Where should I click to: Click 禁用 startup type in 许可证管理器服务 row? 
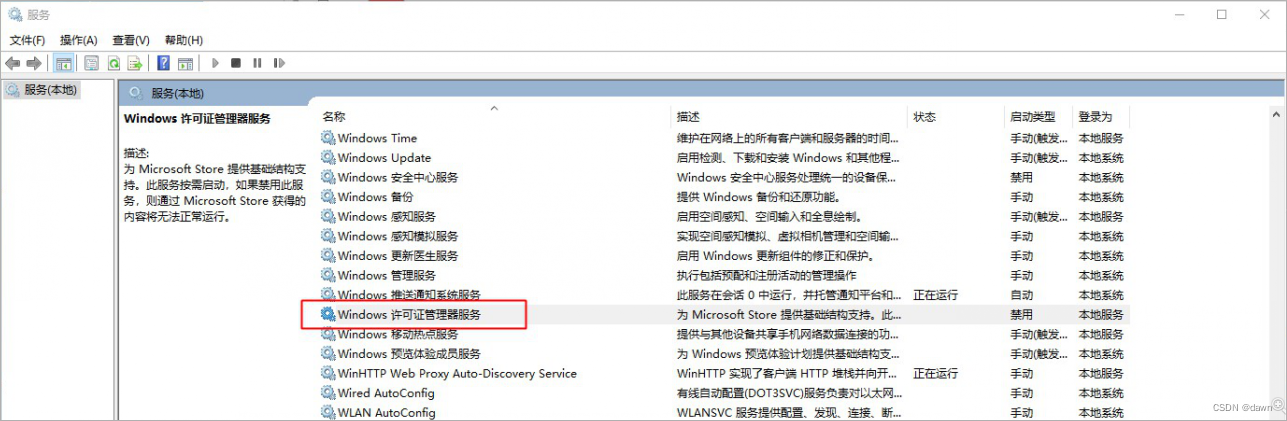pyautogui.click(x=1021, y=314)
